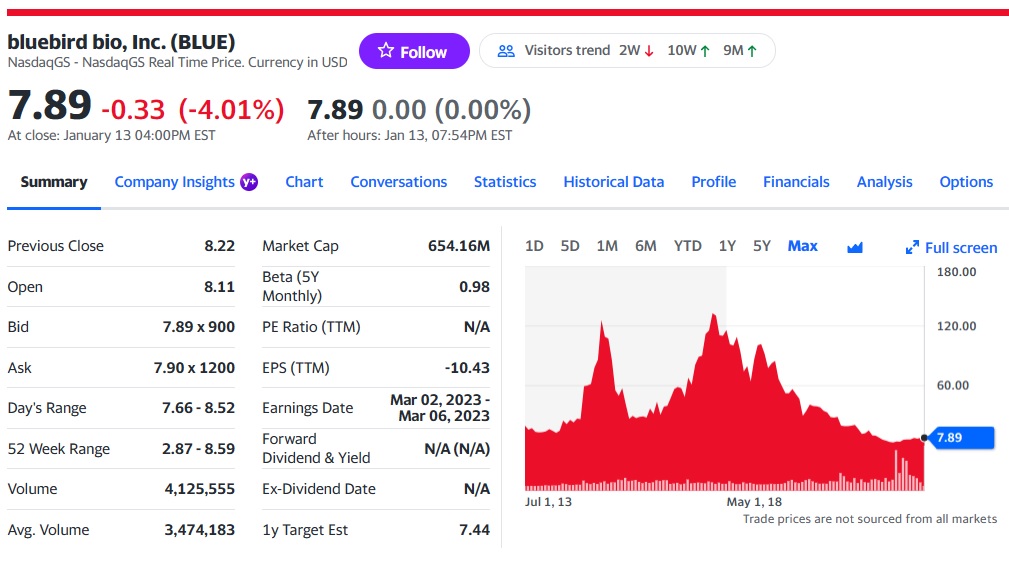
Task: Click the Visitors trend people icon
Action: [x=506, y=51]
